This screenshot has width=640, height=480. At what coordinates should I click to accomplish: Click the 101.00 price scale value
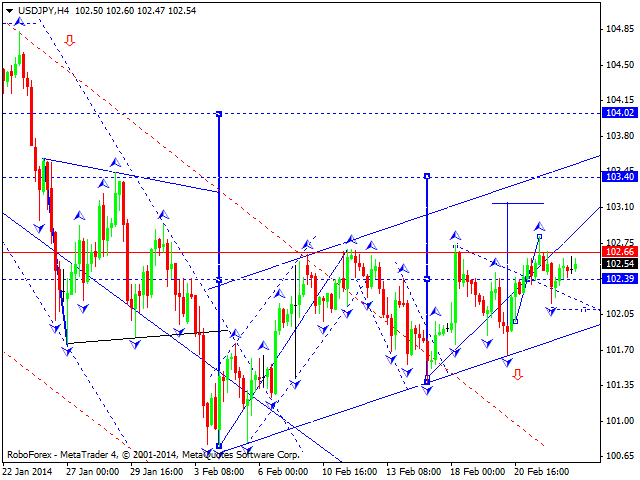[x=620, y=421]
